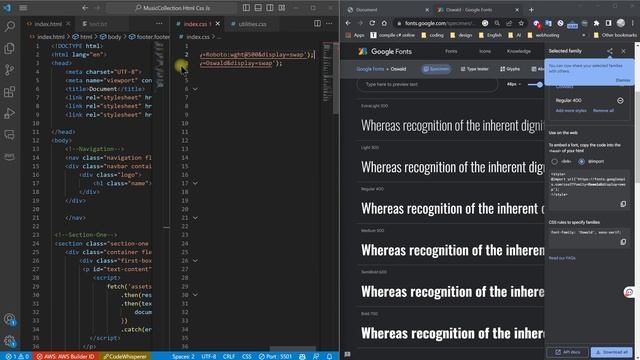
Task: Open the Accounts icon in VS Code
Action: click(x=9, y=319)
